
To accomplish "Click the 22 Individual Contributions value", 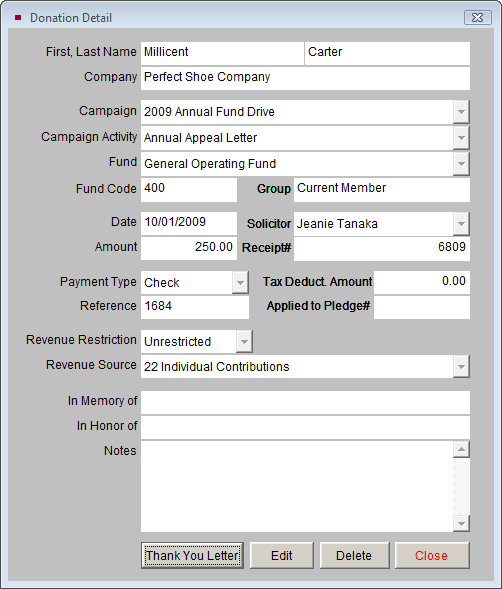I will point(217,367).
